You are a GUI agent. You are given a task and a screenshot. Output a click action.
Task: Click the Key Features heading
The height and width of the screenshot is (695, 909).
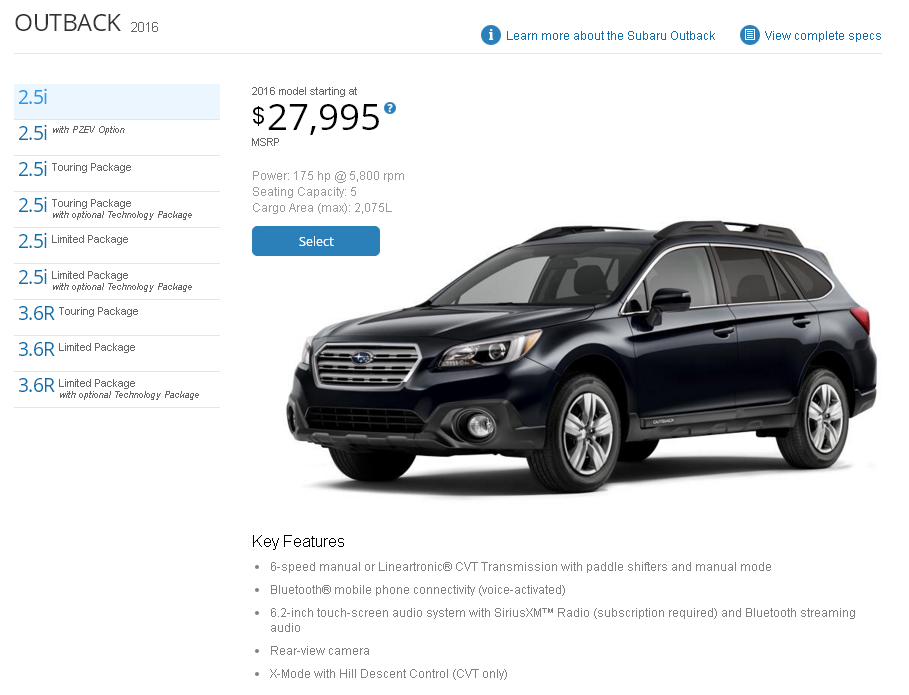[298, 541]
